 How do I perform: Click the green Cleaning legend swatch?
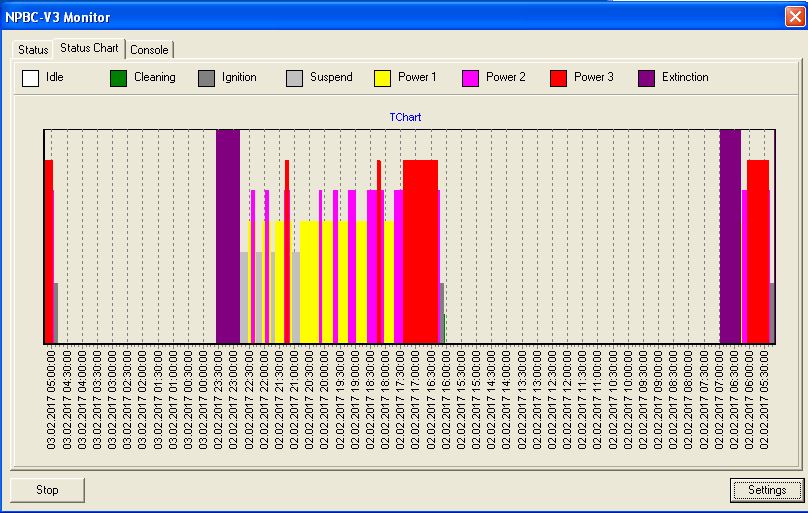pyautogui.click(x=118, y=78)
